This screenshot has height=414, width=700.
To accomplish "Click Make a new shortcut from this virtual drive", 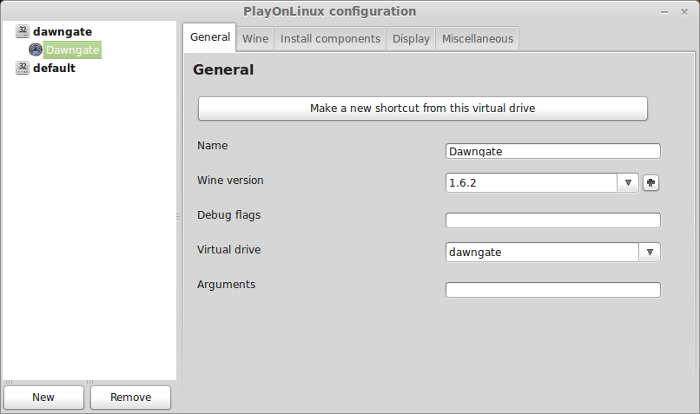I will click(423, 108).
